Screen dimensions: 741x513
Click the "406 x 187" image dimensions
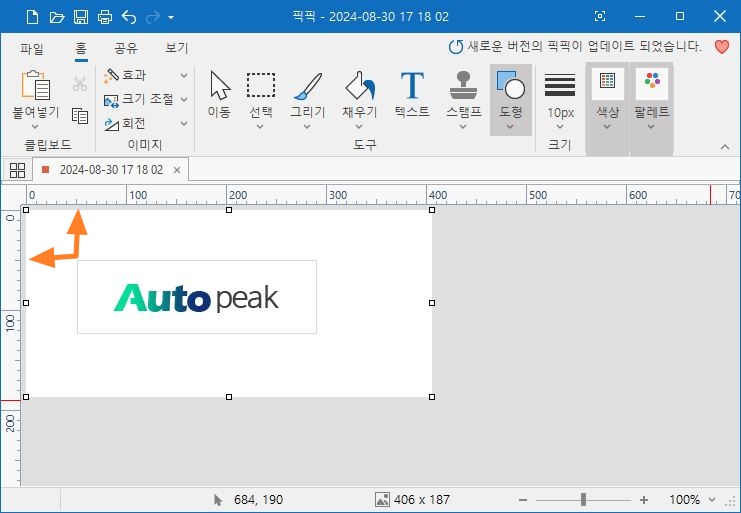(x=422, y=500)
